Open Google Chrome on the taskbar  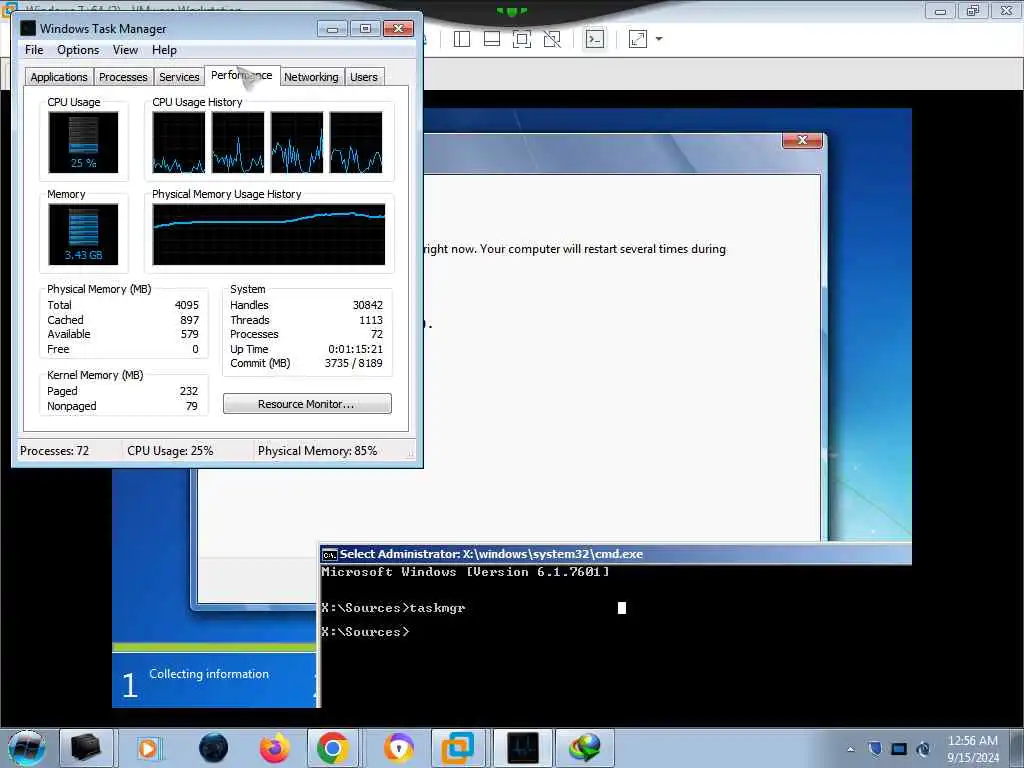[332, 748]
